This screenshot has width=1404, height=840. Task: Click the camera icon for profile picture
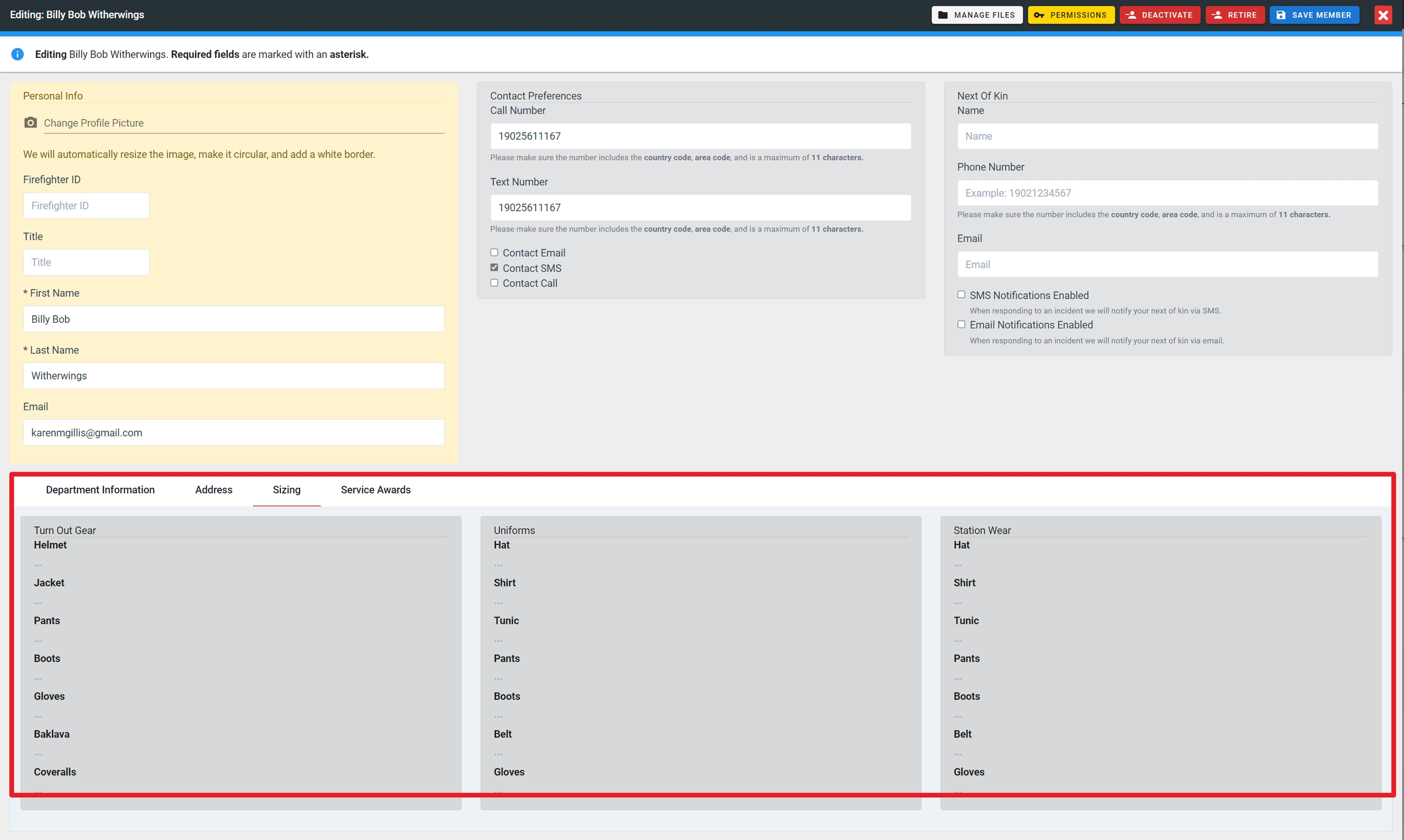pos(30,122)
